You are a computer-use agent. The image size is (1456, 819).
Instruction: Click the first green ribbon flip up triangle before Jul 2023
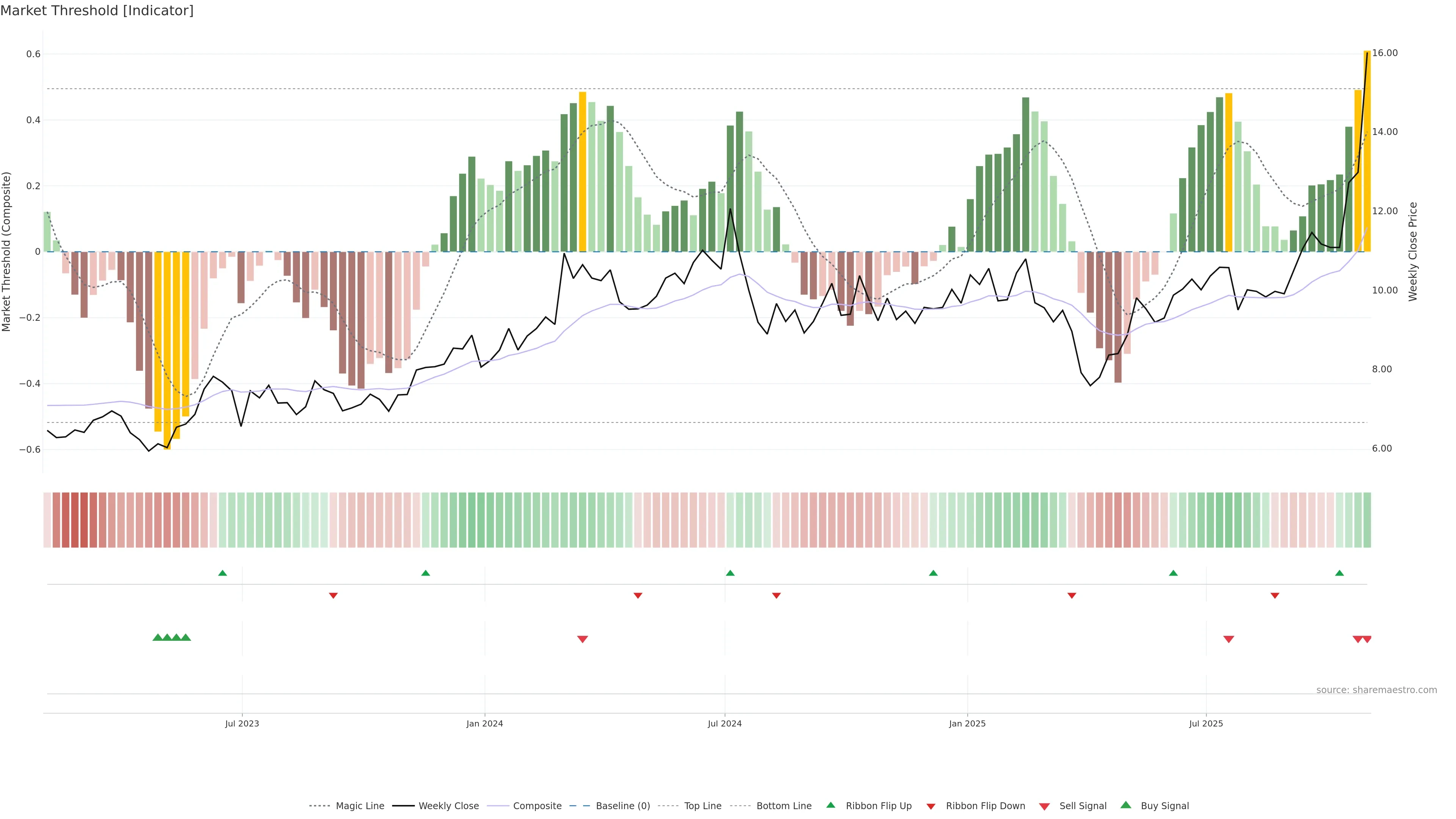click(x=223, y=573)
